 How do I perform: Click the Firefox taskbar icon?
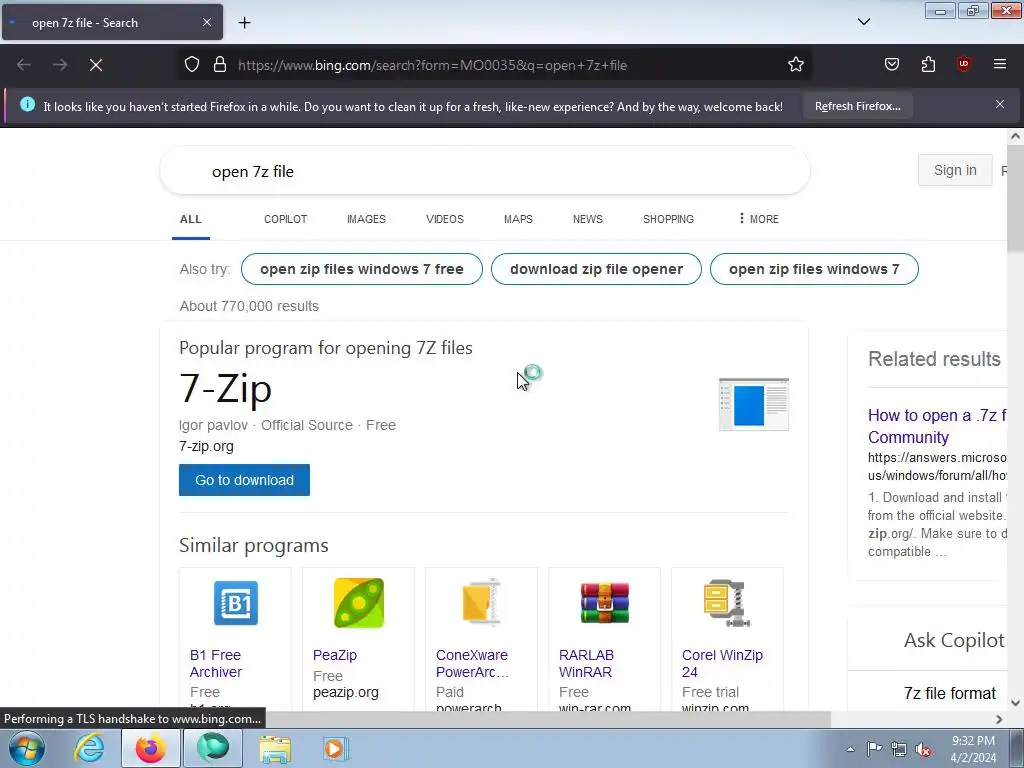(x=151, y=748)
